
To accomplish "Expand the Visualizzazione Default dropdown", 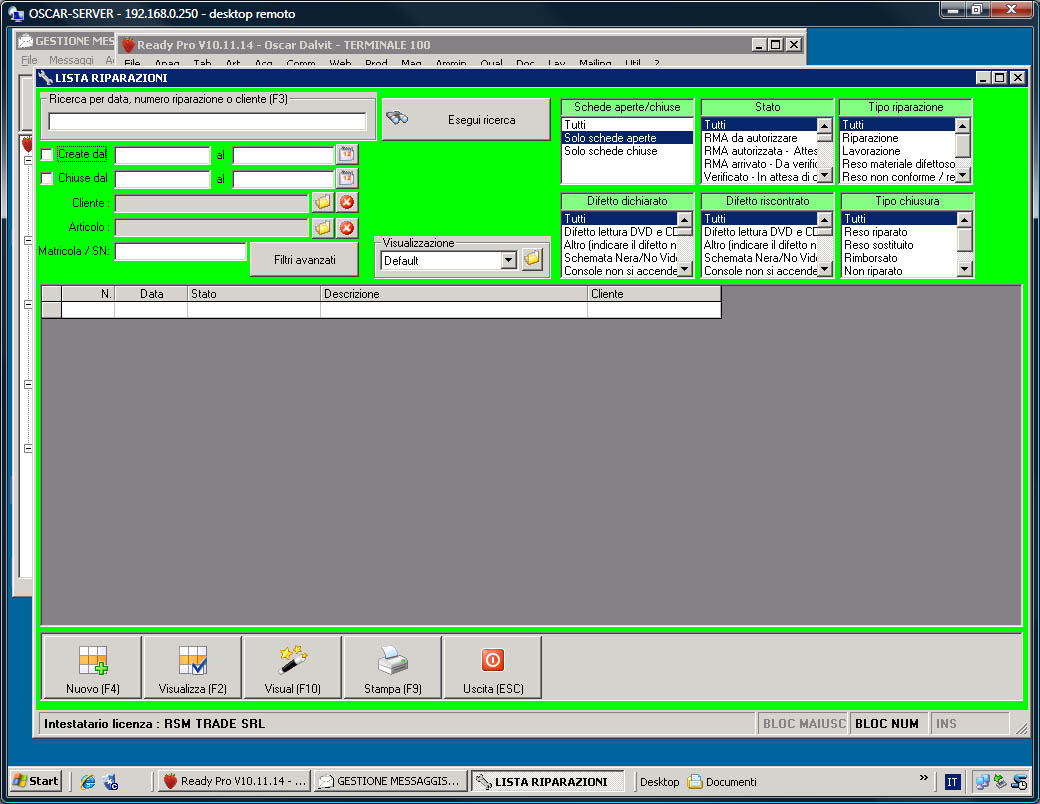I will click(x=508, y=260).
